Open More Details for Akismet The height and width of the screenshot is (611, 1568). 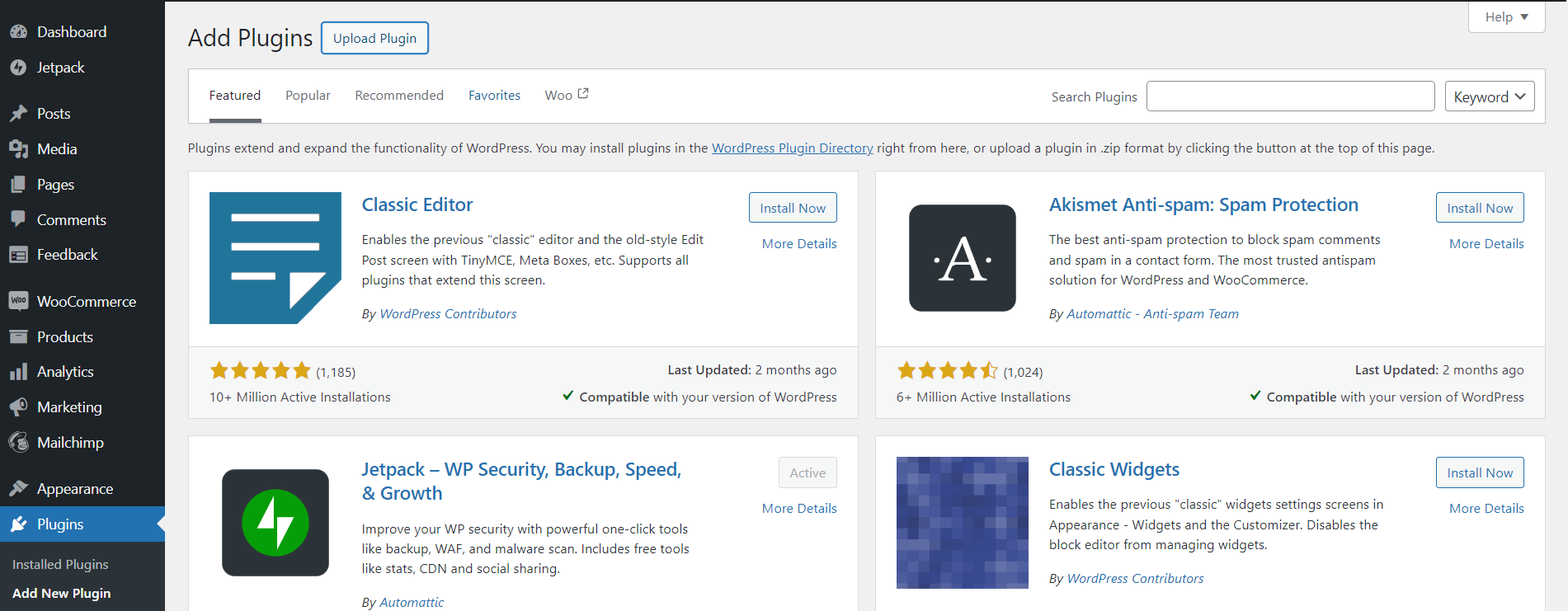pos(1486,244)
